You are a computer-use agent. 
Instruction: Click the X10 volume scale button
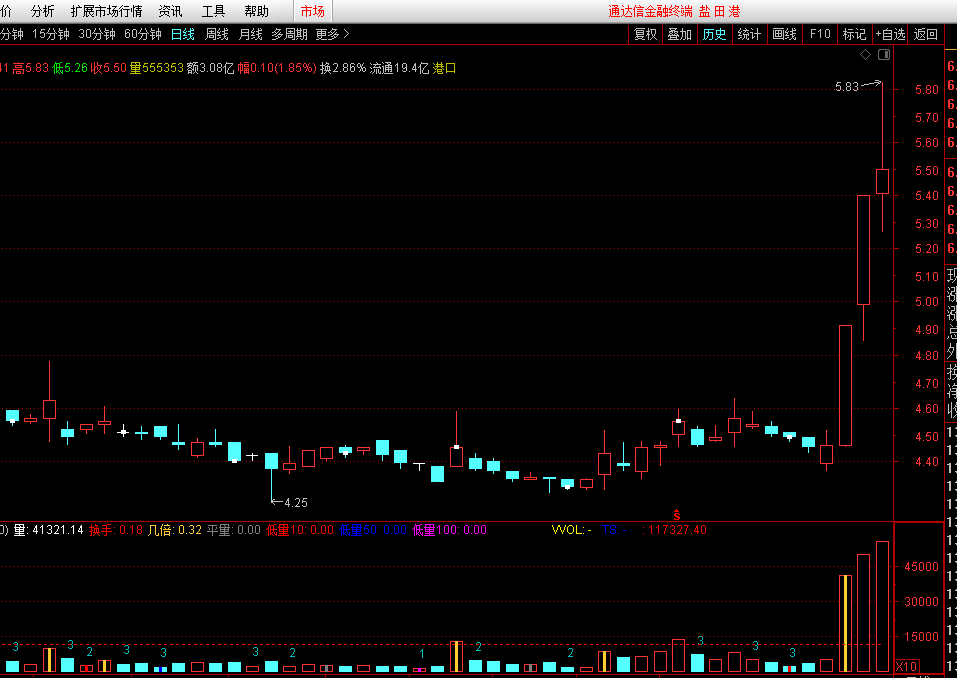[906, 666]
